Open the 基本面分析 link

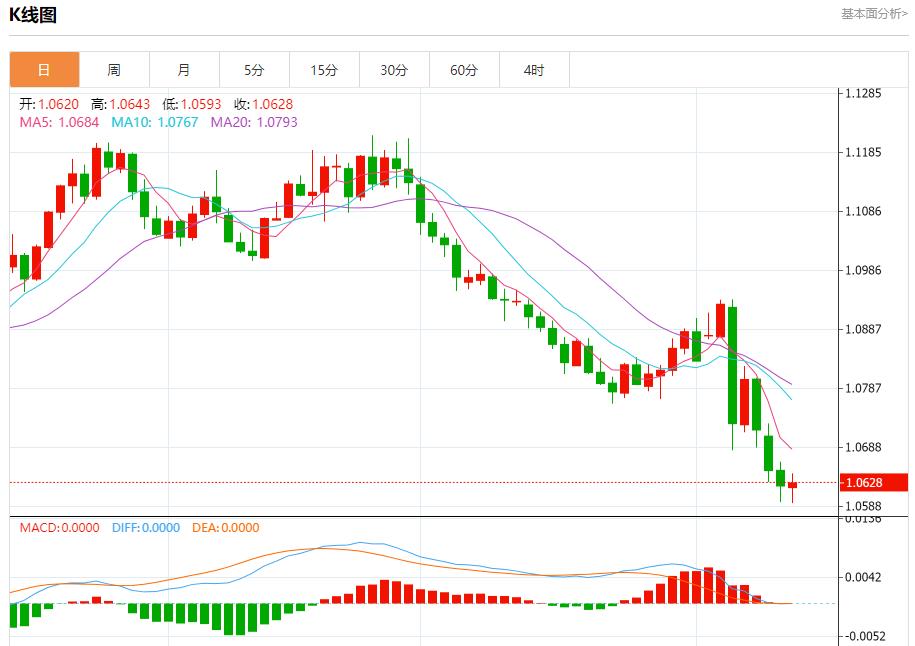(x=873, y=14)
